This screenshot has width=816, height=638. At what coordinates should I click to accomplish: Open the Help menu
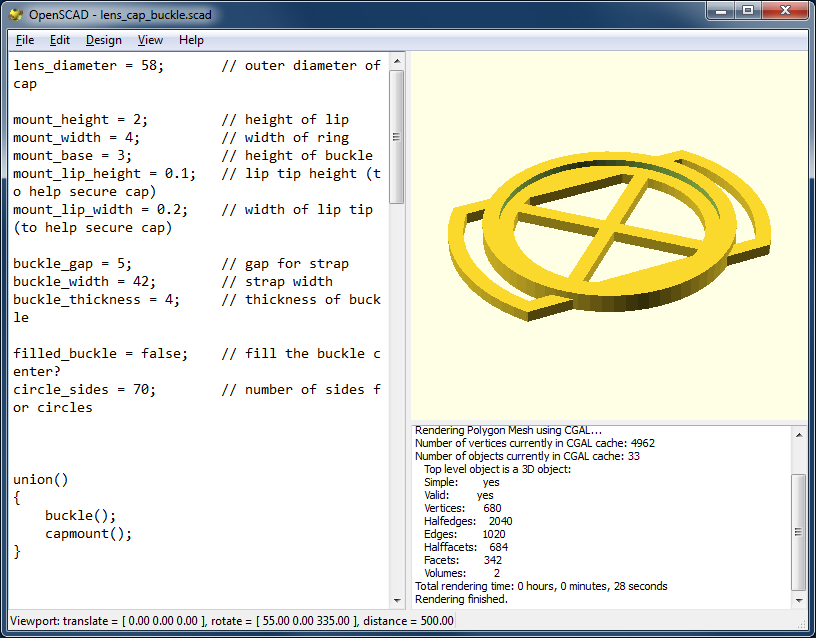coord(191,40)
